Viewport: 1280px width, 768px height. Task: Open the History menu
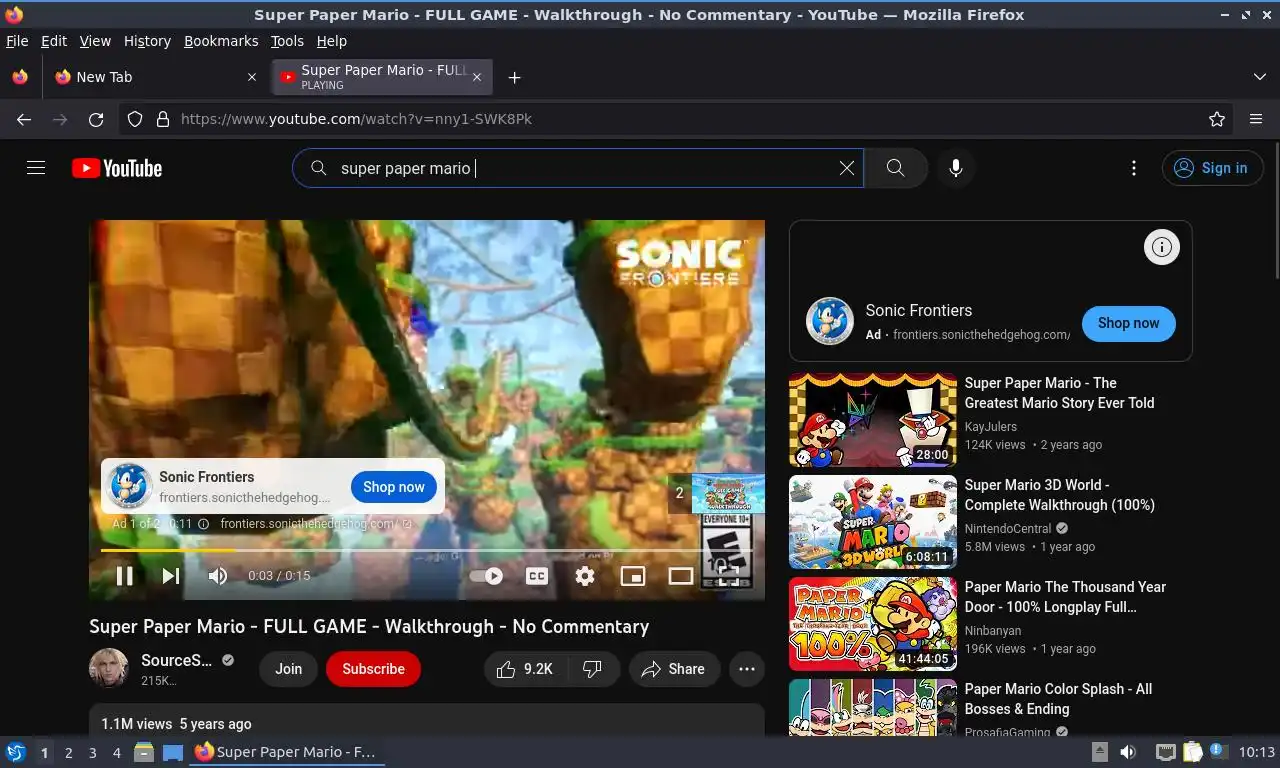147,41
